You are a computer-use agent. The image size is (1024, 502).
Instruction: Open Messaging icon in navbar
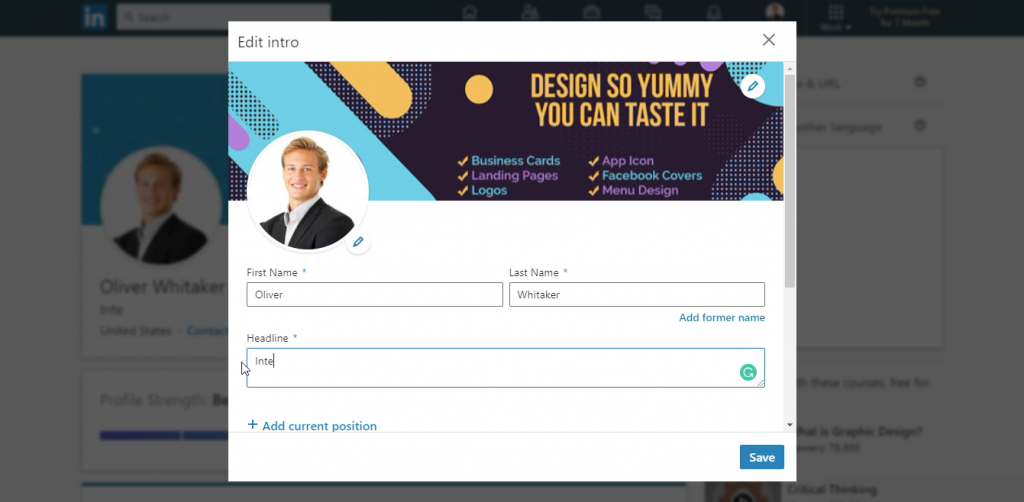point(652,12)
